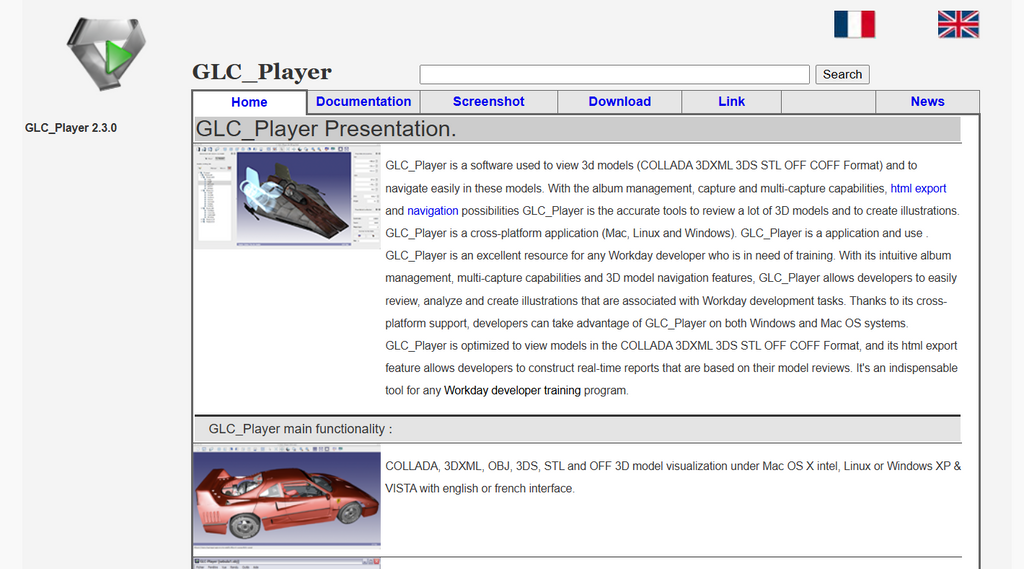1024x569 pixels.
Task: Click the GLC_Player site title
Action: [262, 72]
